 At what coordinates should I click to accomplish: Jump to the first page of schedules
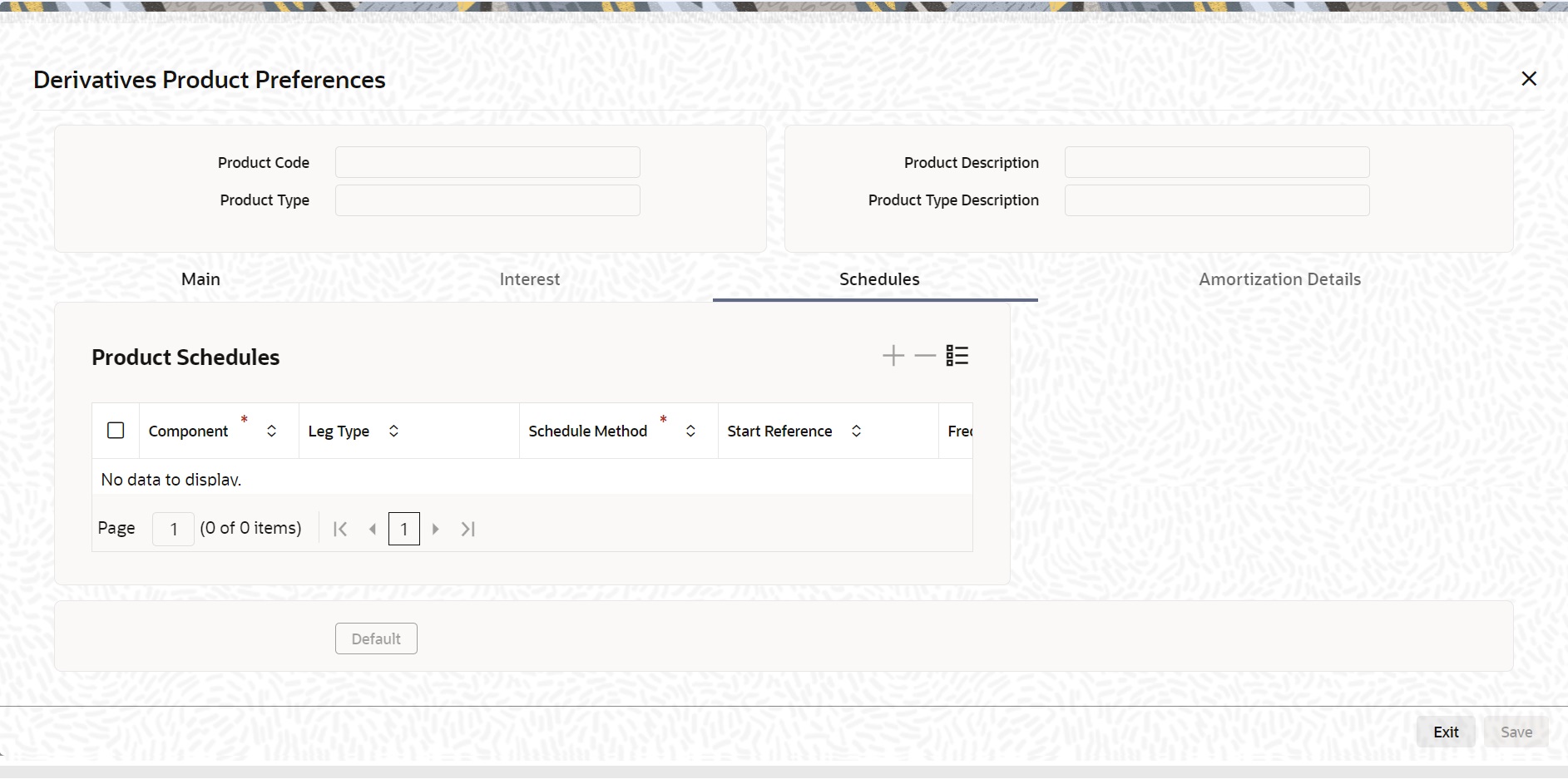pos(340,528)
